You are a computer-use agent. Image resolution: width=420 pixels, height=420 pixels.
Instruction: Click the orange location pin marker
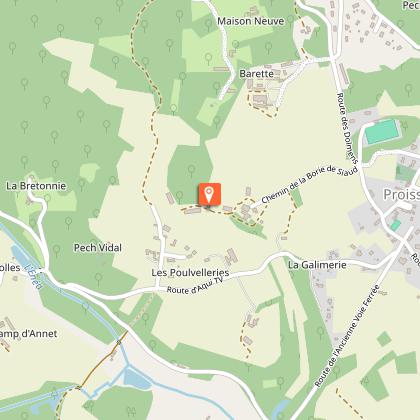point(209,194)
